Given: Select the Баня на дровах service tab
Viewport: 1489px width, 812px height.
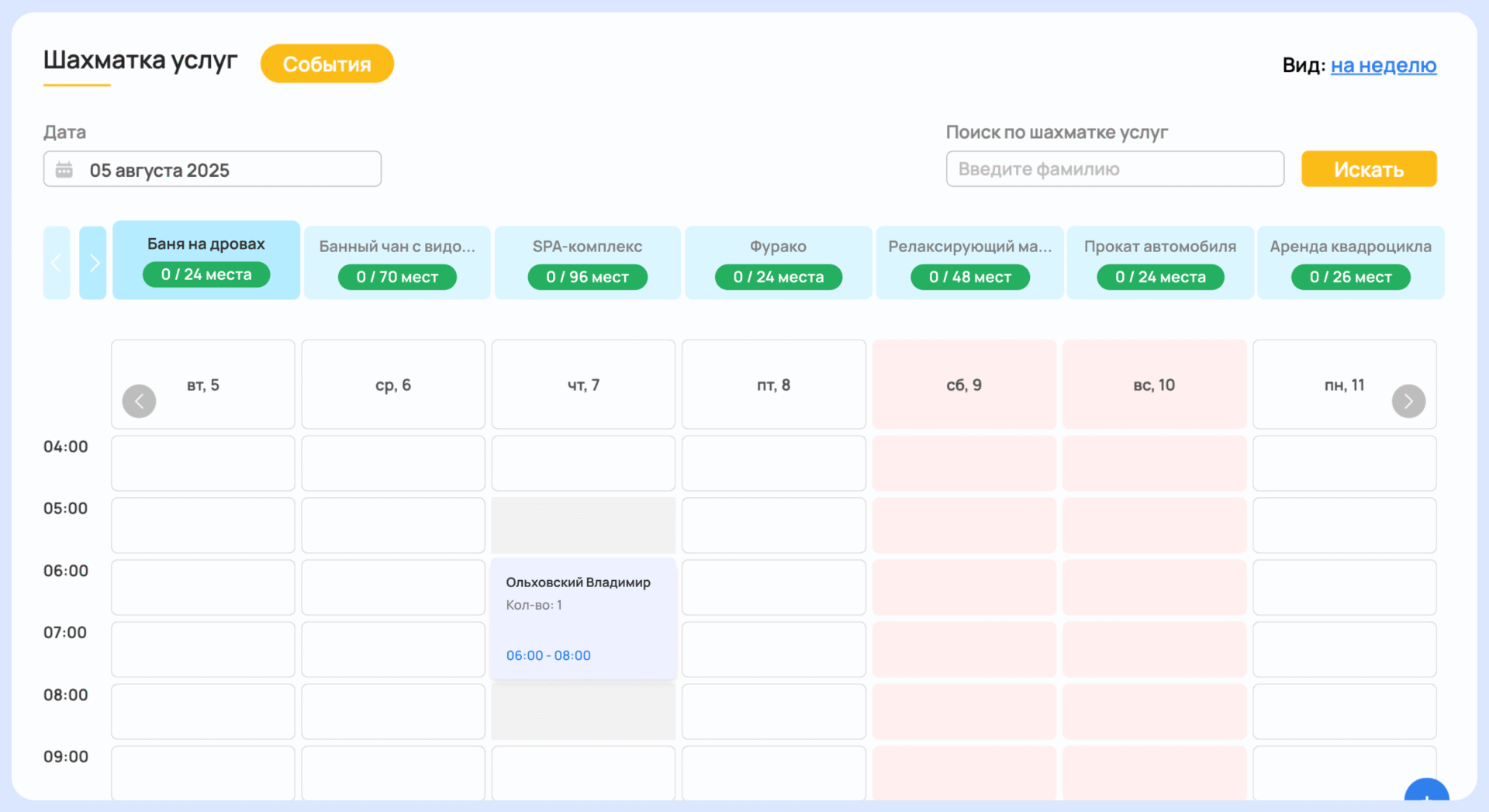Looking at the screenshot, I should coord(206,261).
